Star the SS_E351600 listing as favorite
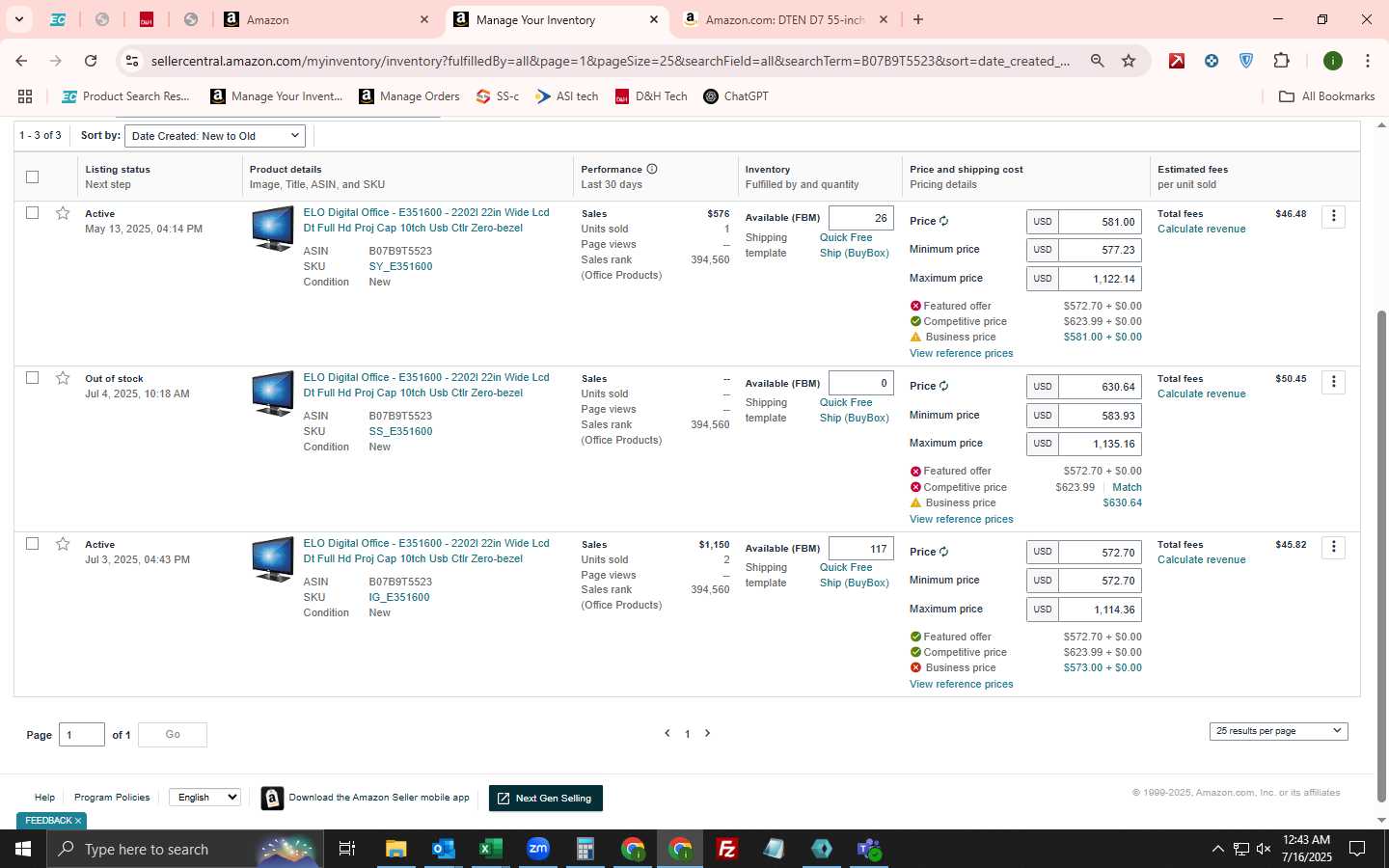 point(63,378)
